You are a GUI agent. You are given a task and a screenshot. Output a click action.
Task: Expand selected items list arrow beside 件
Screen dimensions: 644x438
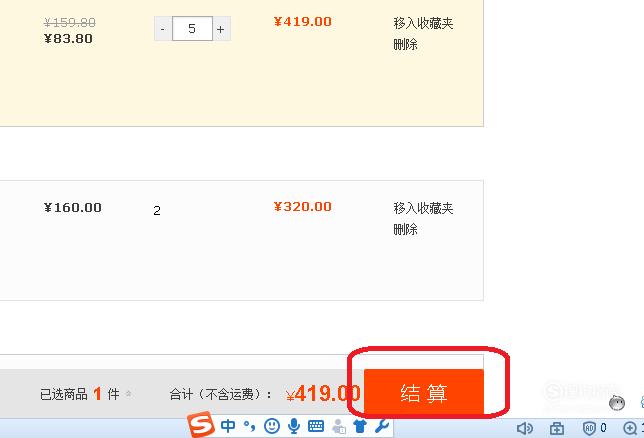(x=129, y=394)
